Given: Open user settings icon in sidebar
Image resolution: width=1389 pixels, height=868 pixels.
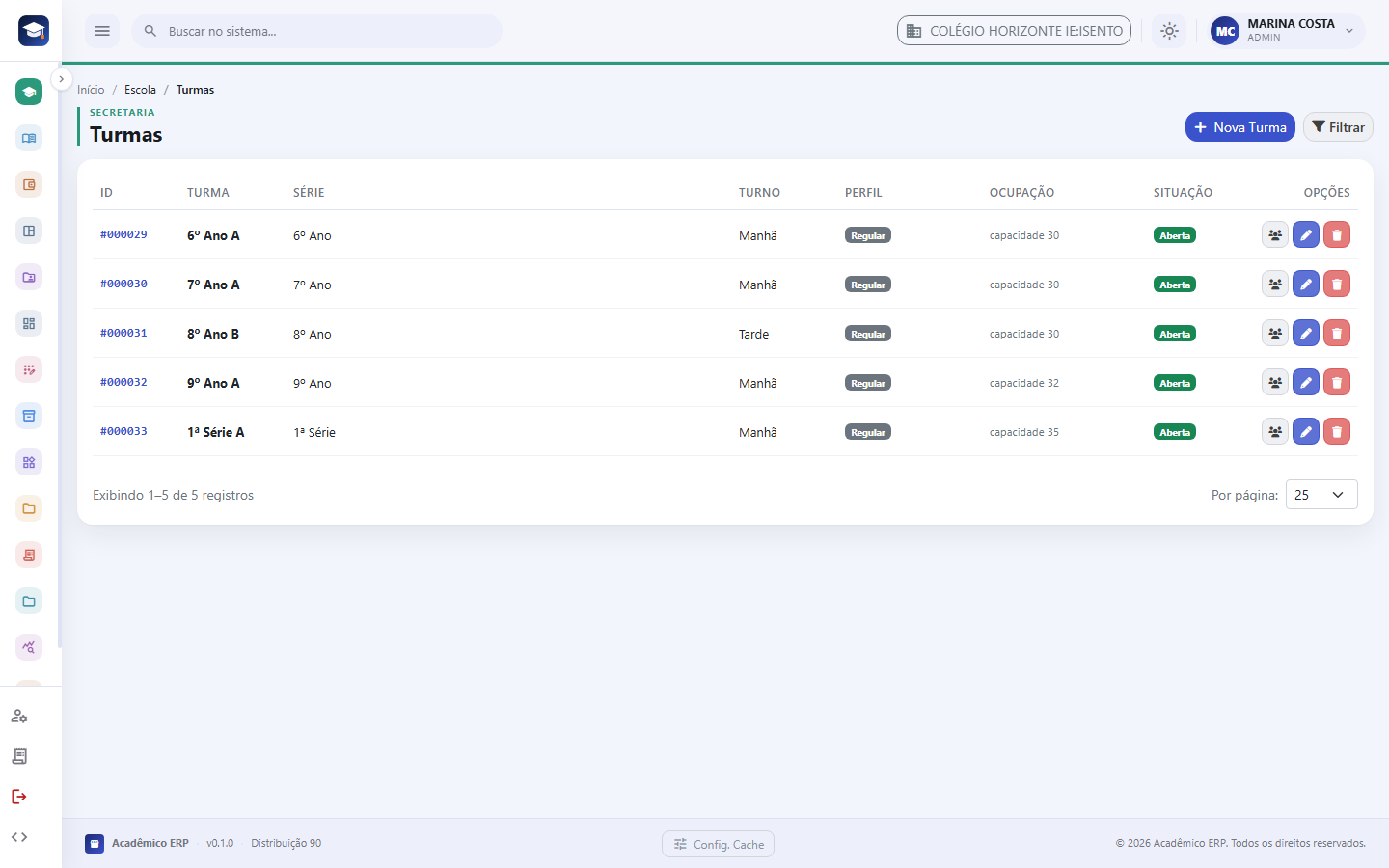Looking at the screenshot, I should pyautogui.click(x=19, y=716).
